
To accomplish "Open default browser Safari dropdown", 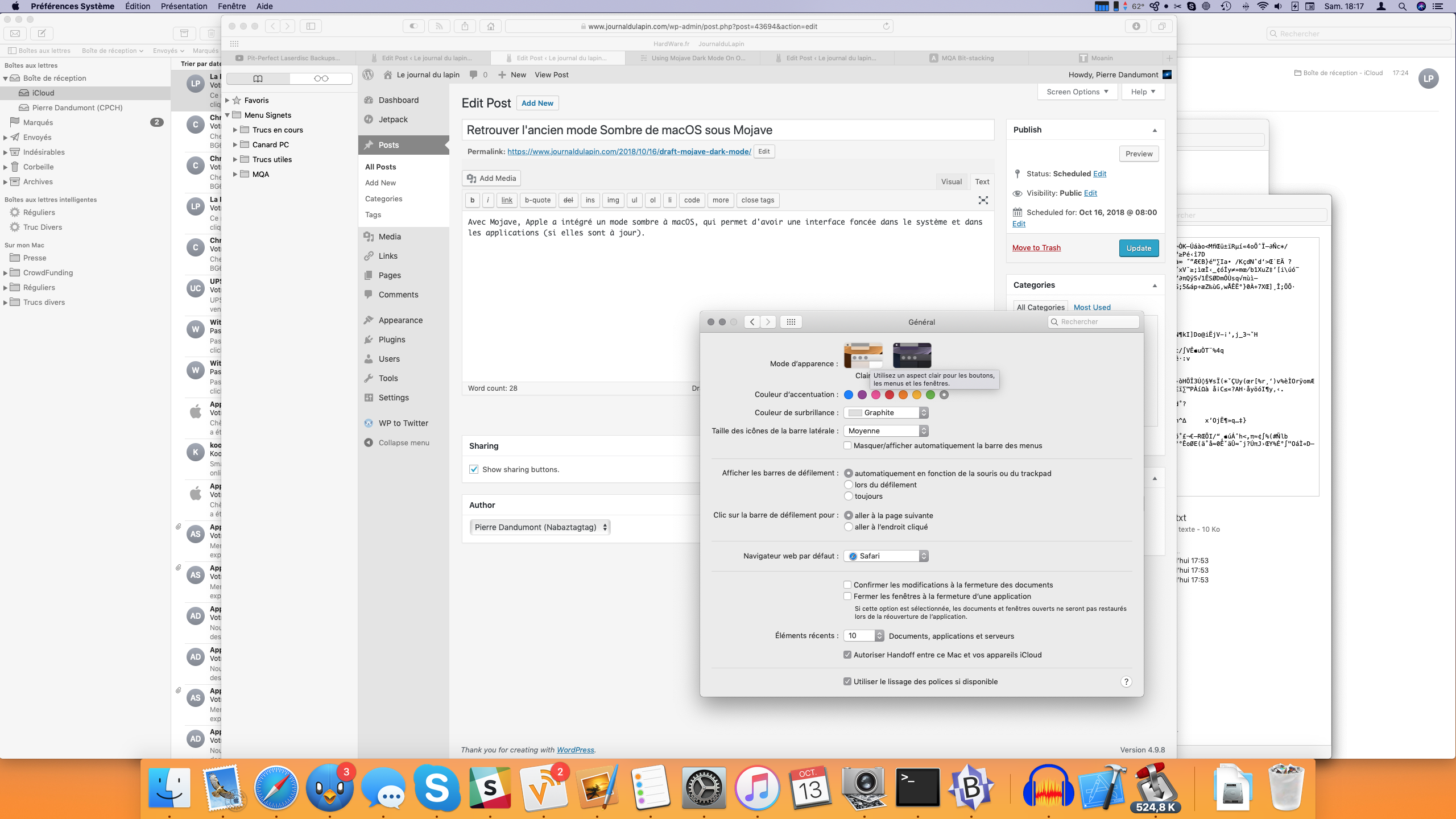I will click(886, 556).
